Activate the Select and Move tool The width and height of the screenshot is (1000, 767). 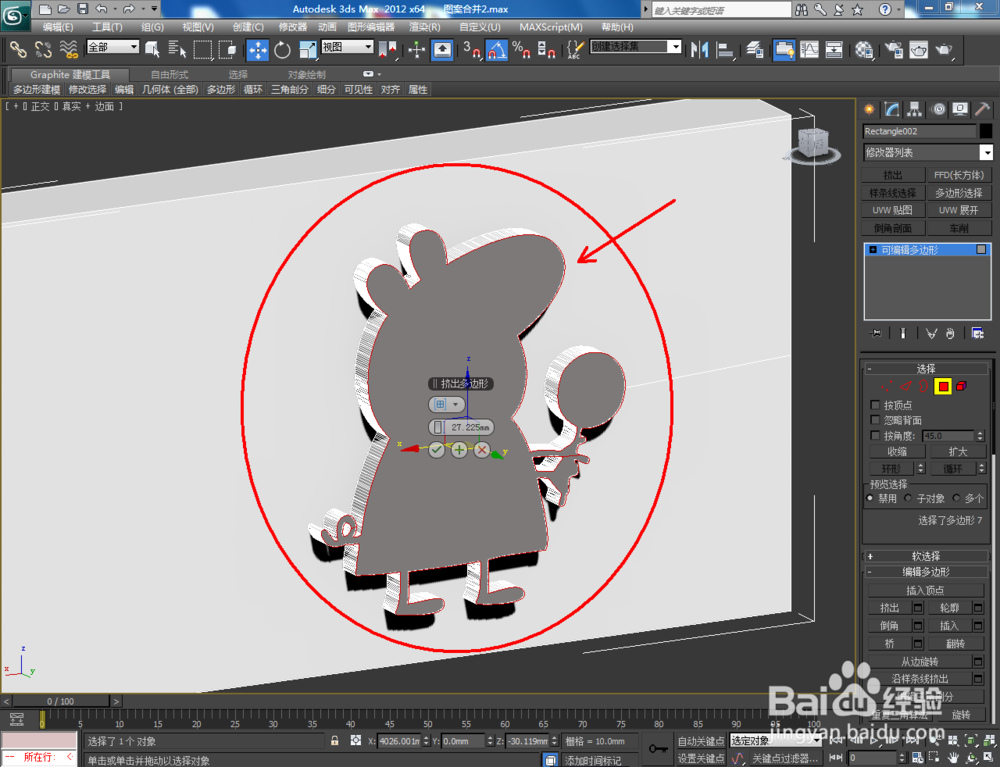[258, 49]
